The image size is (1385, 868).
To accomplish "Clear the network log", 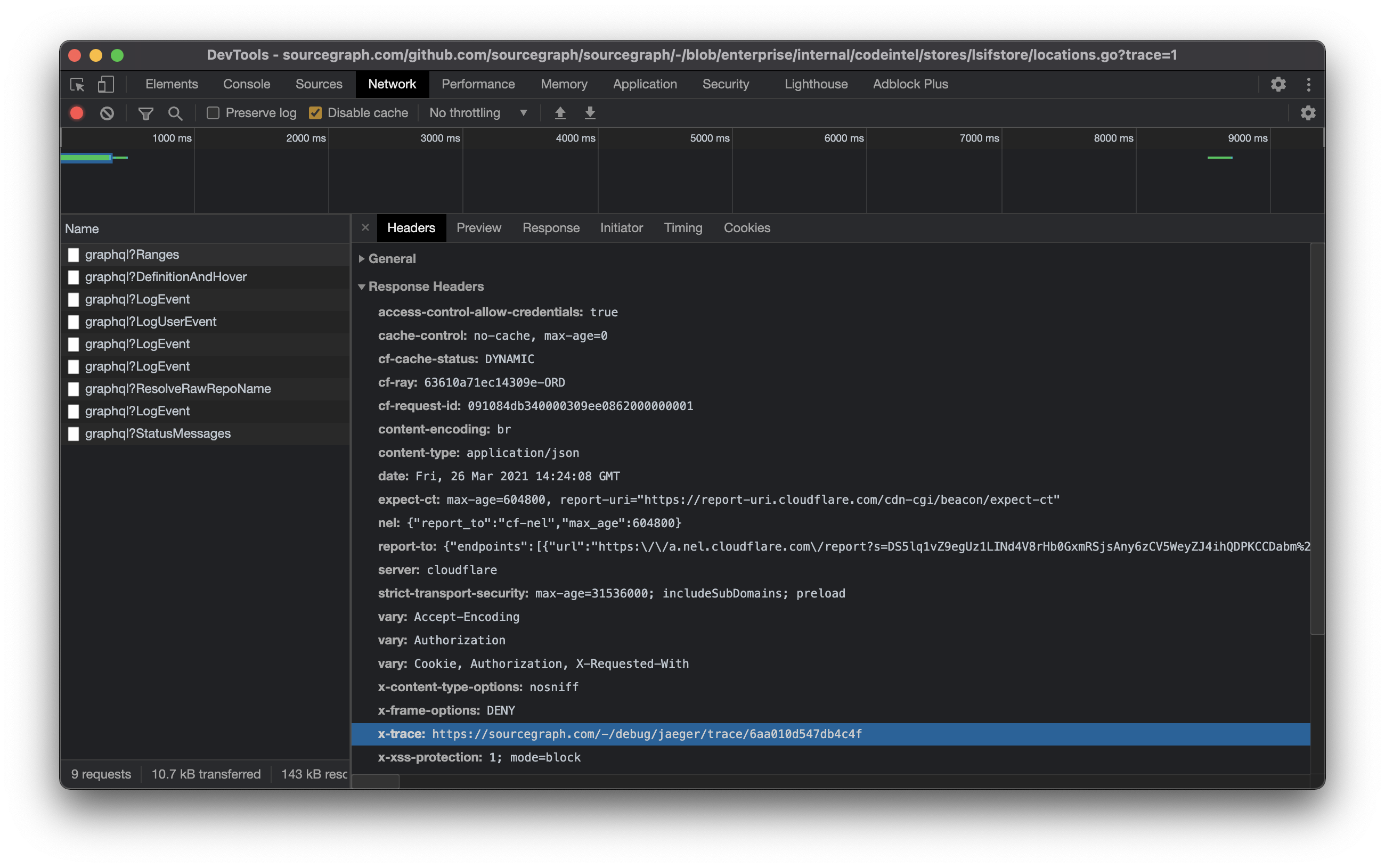I will 107,113.
